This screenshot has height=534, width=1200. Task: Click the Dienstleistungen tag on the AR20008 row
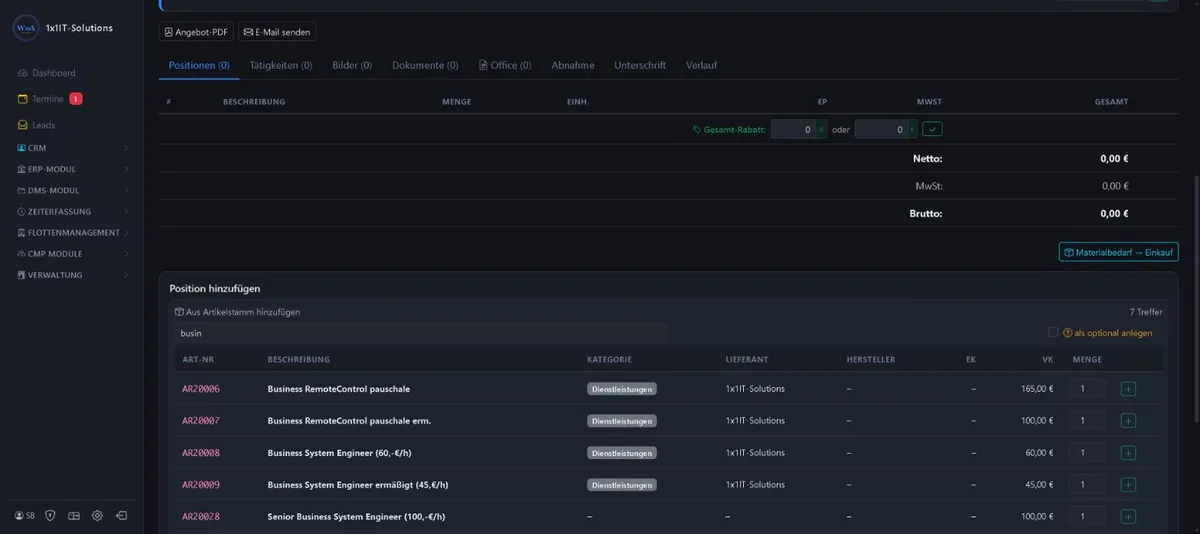[x=622, y=453]
